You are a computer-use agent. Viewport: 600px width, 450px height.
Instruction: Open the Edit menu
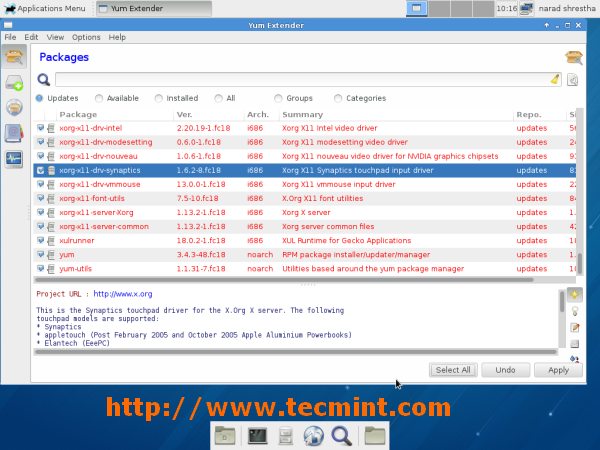coord(31,37)
